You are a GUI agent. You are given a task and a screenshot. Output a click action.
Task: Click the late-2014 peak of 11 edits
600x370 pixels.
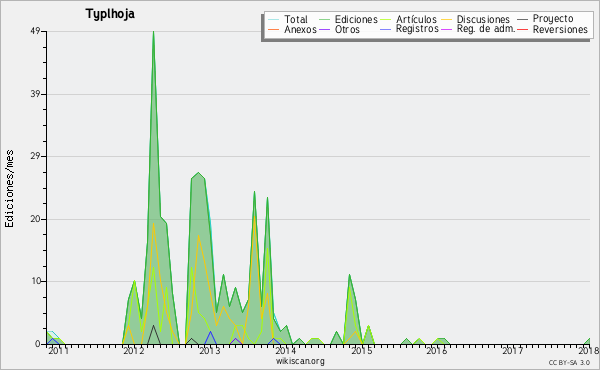pos(349,275)
